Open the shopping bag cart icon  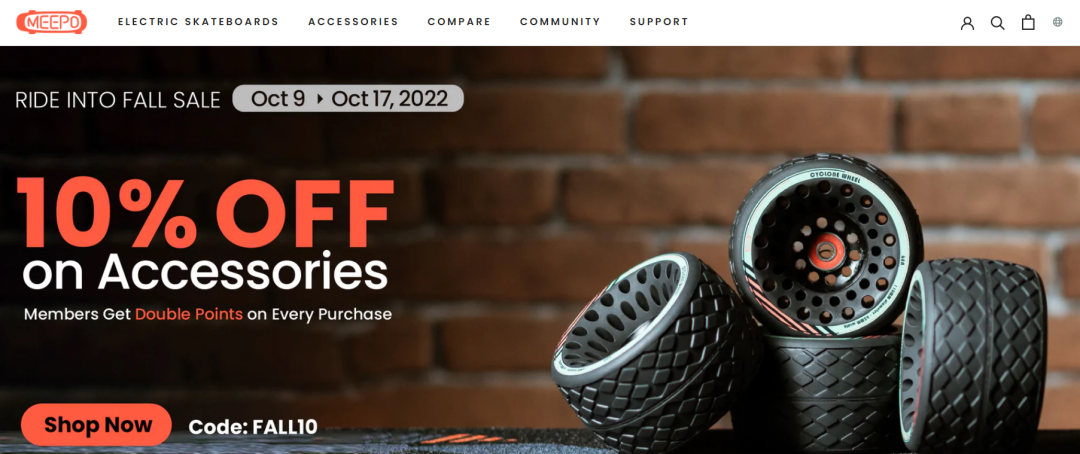pos(1028,22)
